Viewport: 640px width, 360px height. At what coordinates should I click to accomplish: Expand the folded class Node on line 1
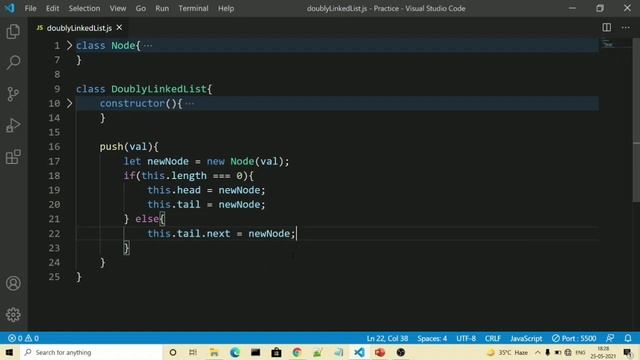tap(69, 45)
